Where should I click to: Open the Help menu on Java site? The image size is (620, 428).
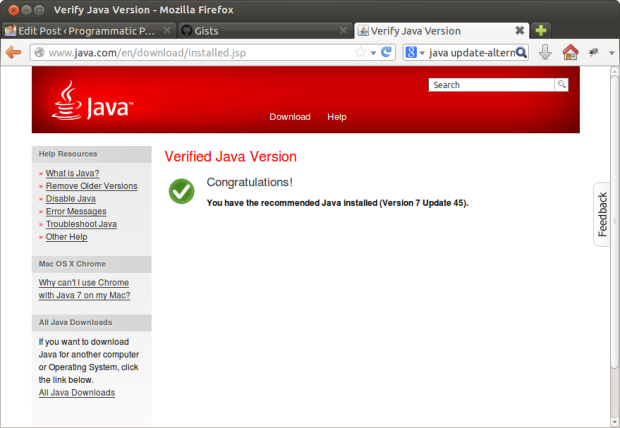point(337,117)
